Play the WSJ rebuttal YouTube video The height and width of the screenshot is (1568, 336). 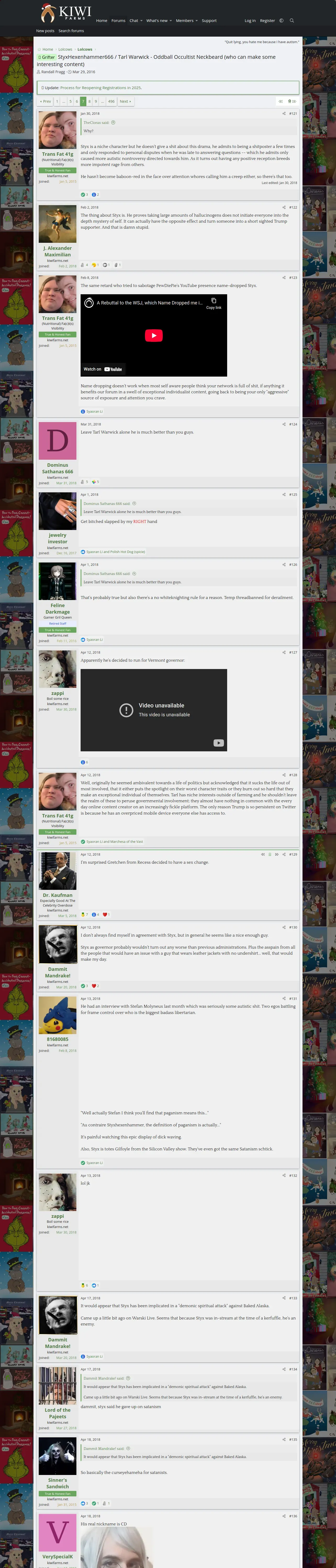pyautogui.click(x=154, y=335)
